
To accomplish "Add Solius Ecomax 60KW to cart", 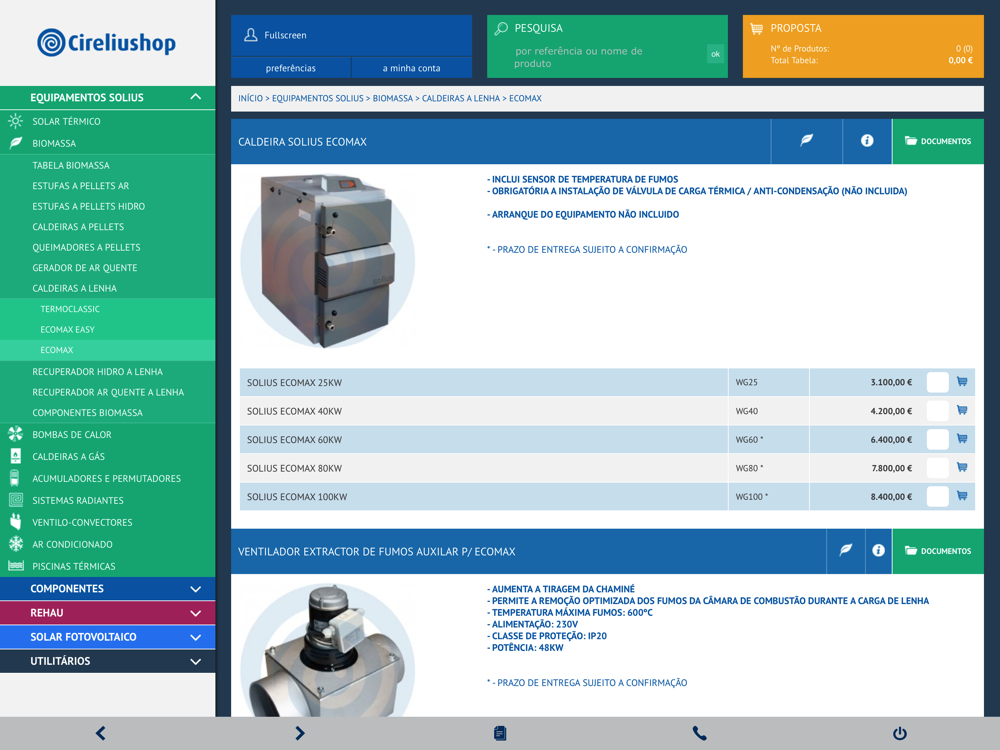I will [962, 439].
